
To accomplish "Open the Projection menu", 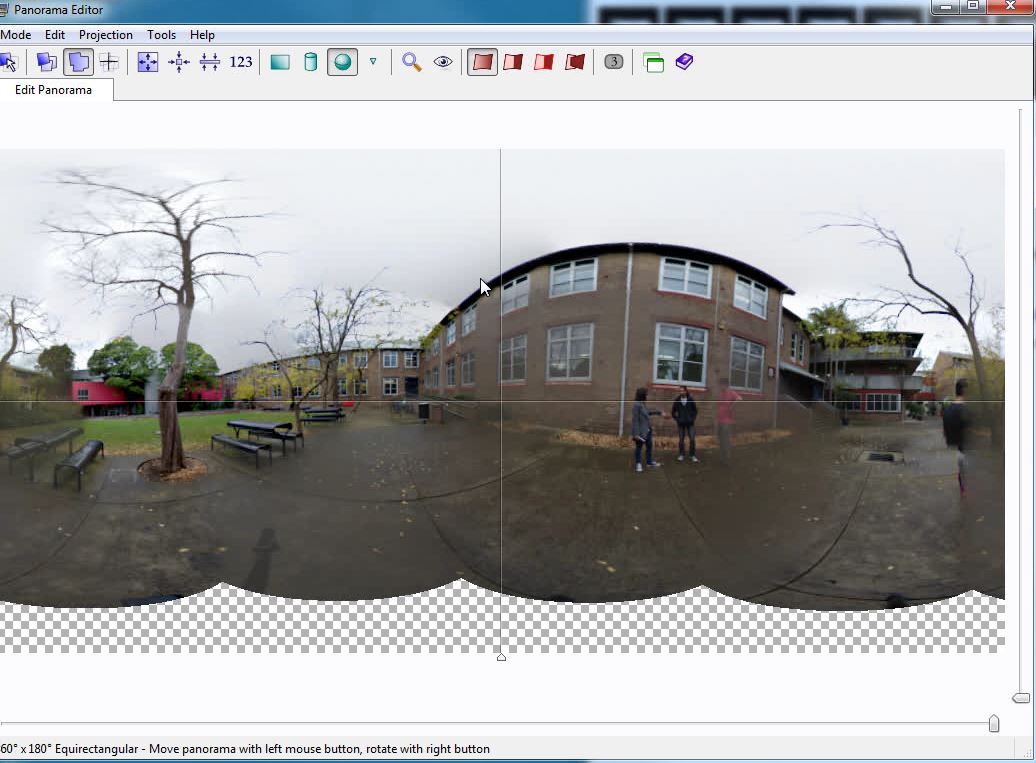I will click(106, 35).
